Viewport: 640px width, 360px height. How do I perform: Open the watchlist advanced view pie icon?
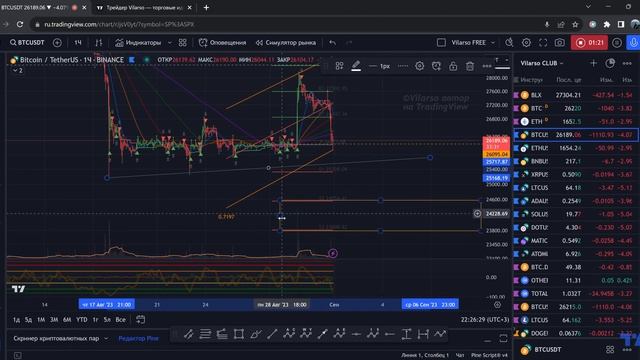tap(610, 63)
